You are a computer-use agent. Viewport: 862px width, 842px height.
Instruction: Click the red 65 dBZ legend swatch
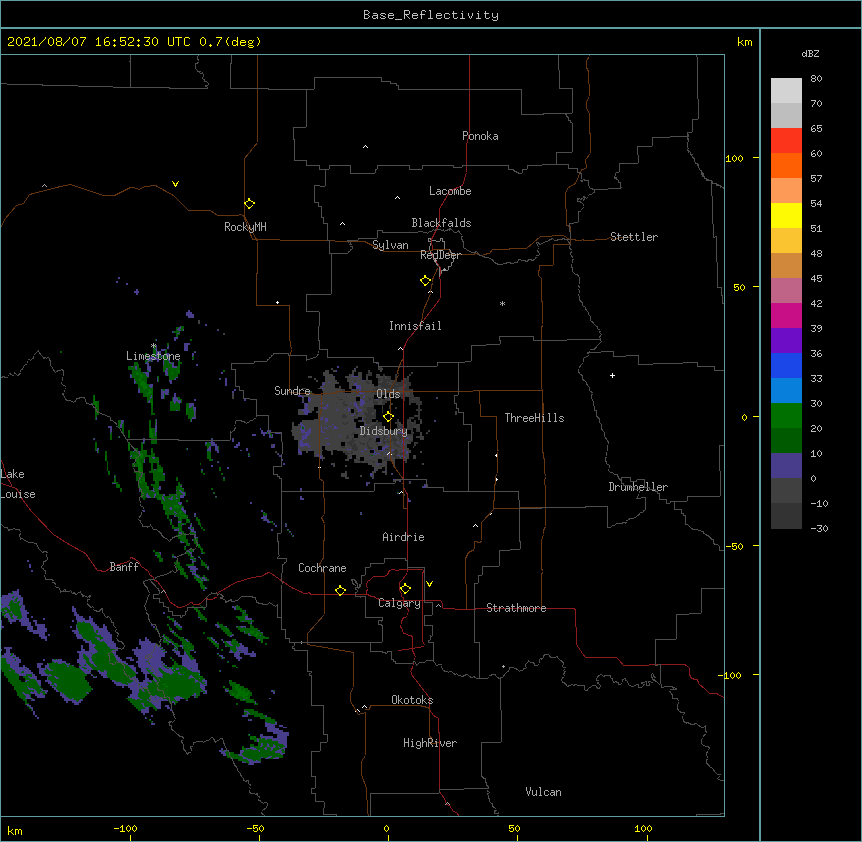[x=786, y=141]
